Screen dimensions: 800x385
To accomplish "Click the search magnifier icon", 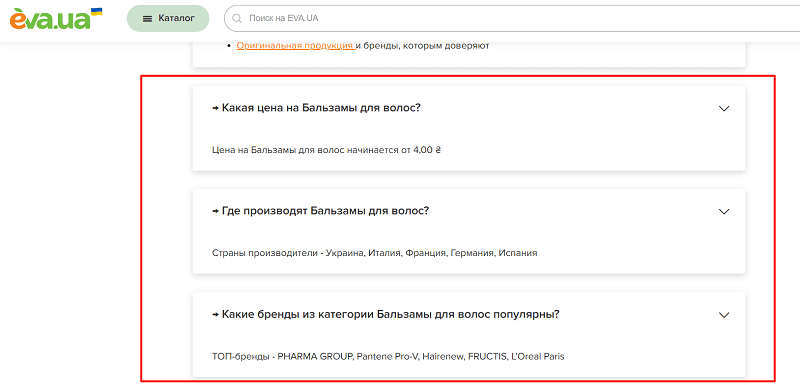I will [x=237, y=18].
